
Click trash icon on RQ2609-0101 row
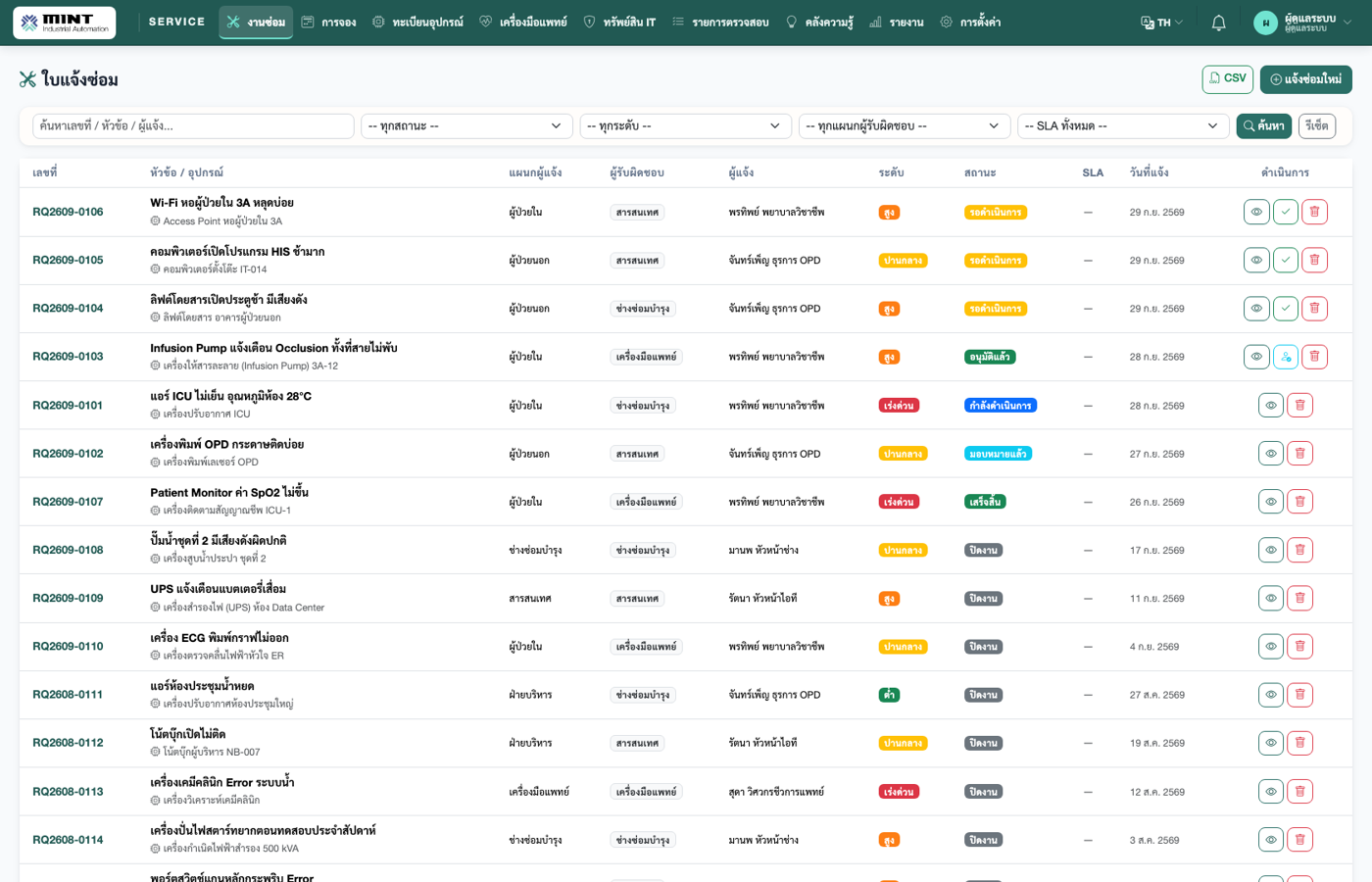[x=1299, y=405]
